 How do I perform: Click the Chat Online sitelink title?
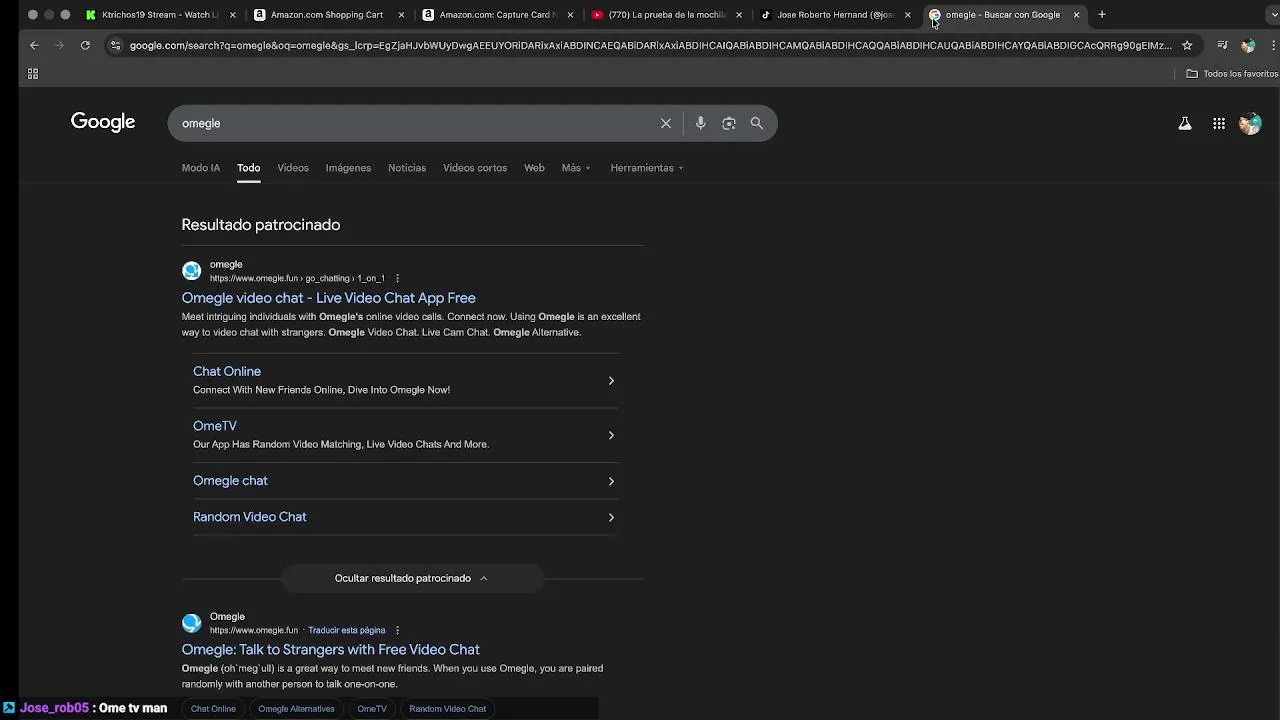[x=227, y=371]
